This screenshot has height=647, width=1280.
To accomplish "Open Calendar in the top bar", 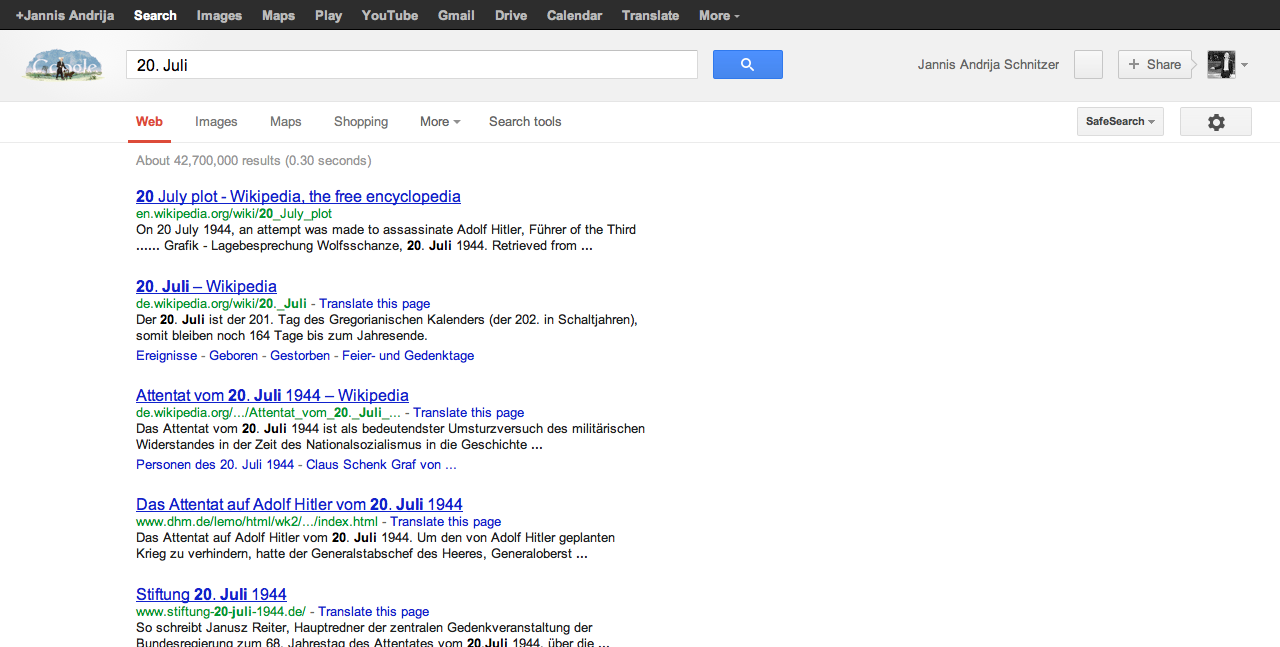I will pyautogui.click(x=575, y=15).
